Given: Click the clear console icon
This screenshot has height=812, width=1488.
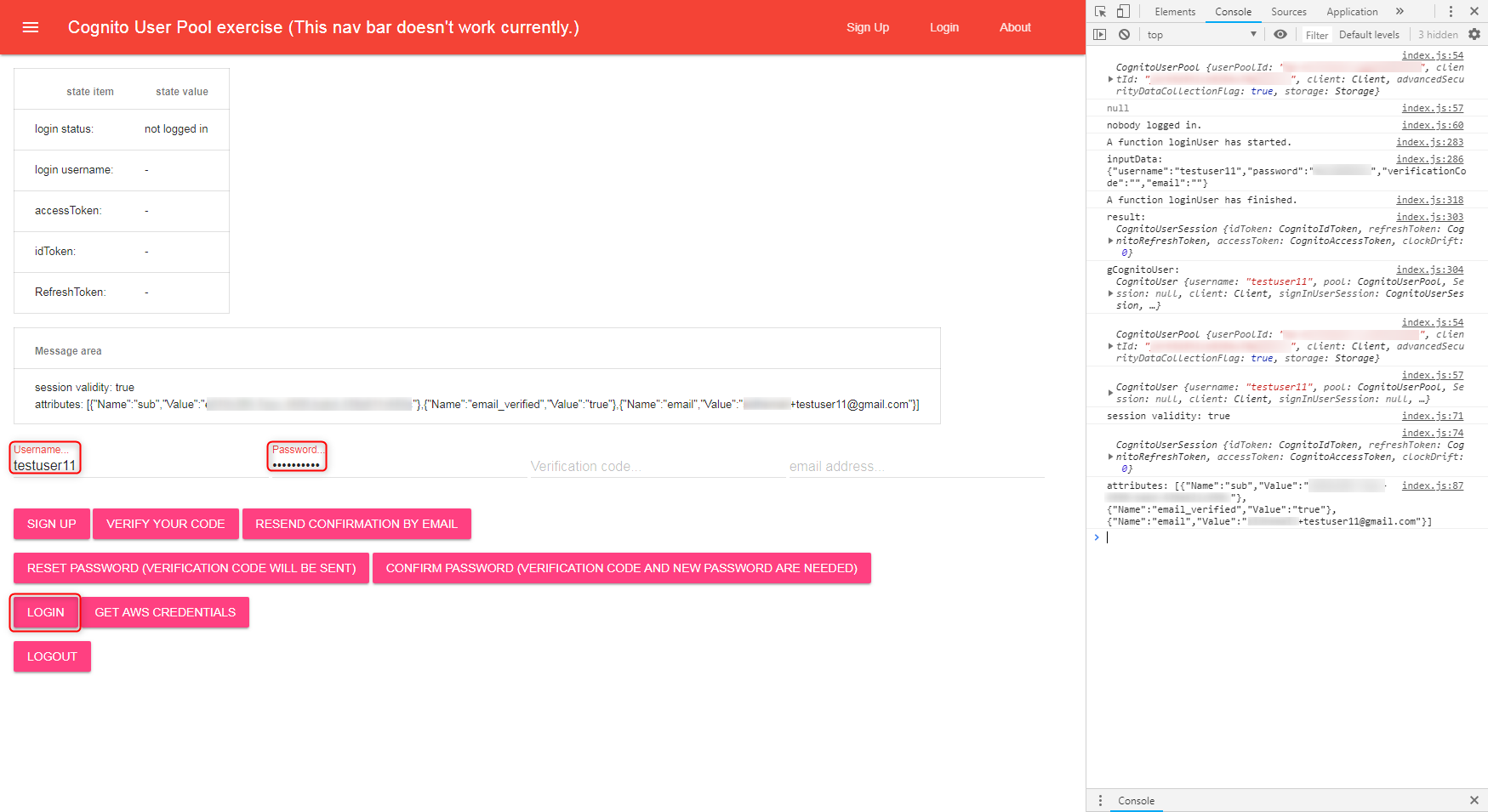Looking at the screenshot, I should (x=1125, y=34).
